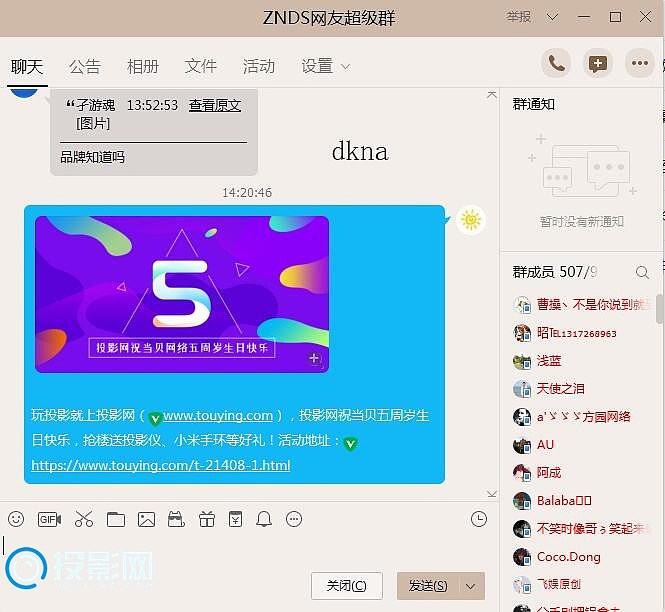665x612 pixels.
Task: Open send options arrow next to 发送(S)
Action: tap(470, 586)
